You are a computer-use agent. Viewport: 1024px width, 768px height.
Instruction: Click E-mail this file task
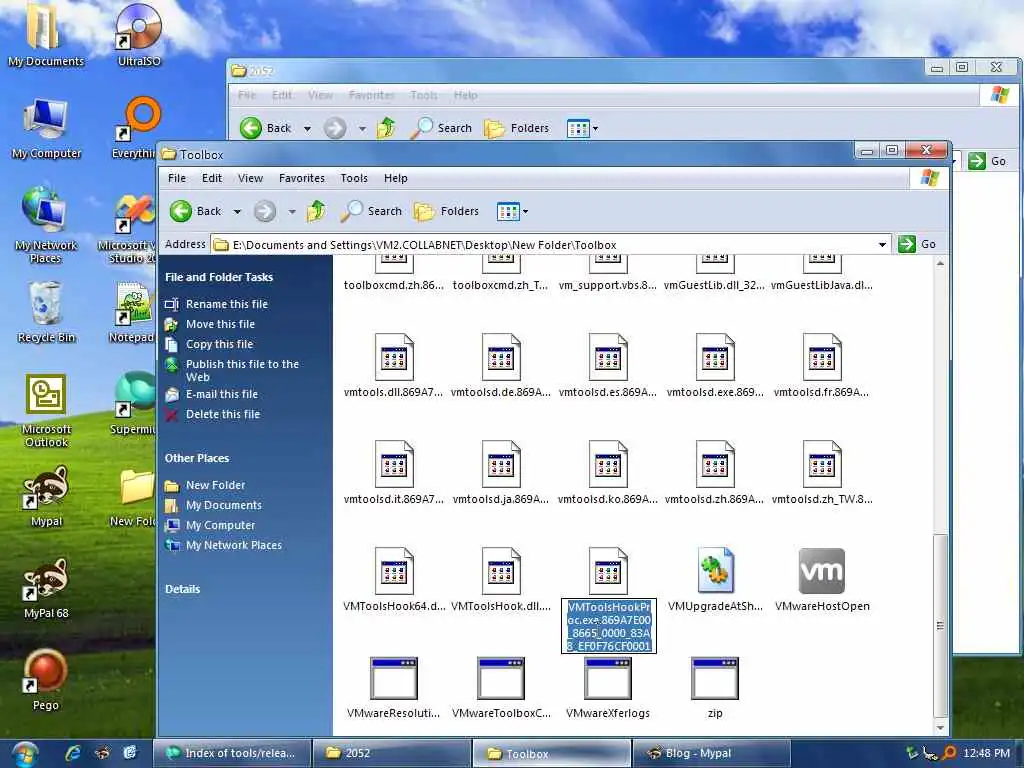click(x=221, y=394)
